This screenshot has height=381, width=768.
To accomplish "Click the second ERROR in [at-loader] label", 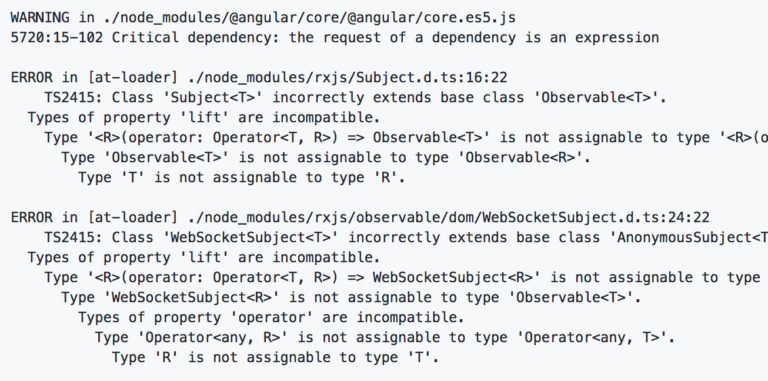I will coord(94,217).
